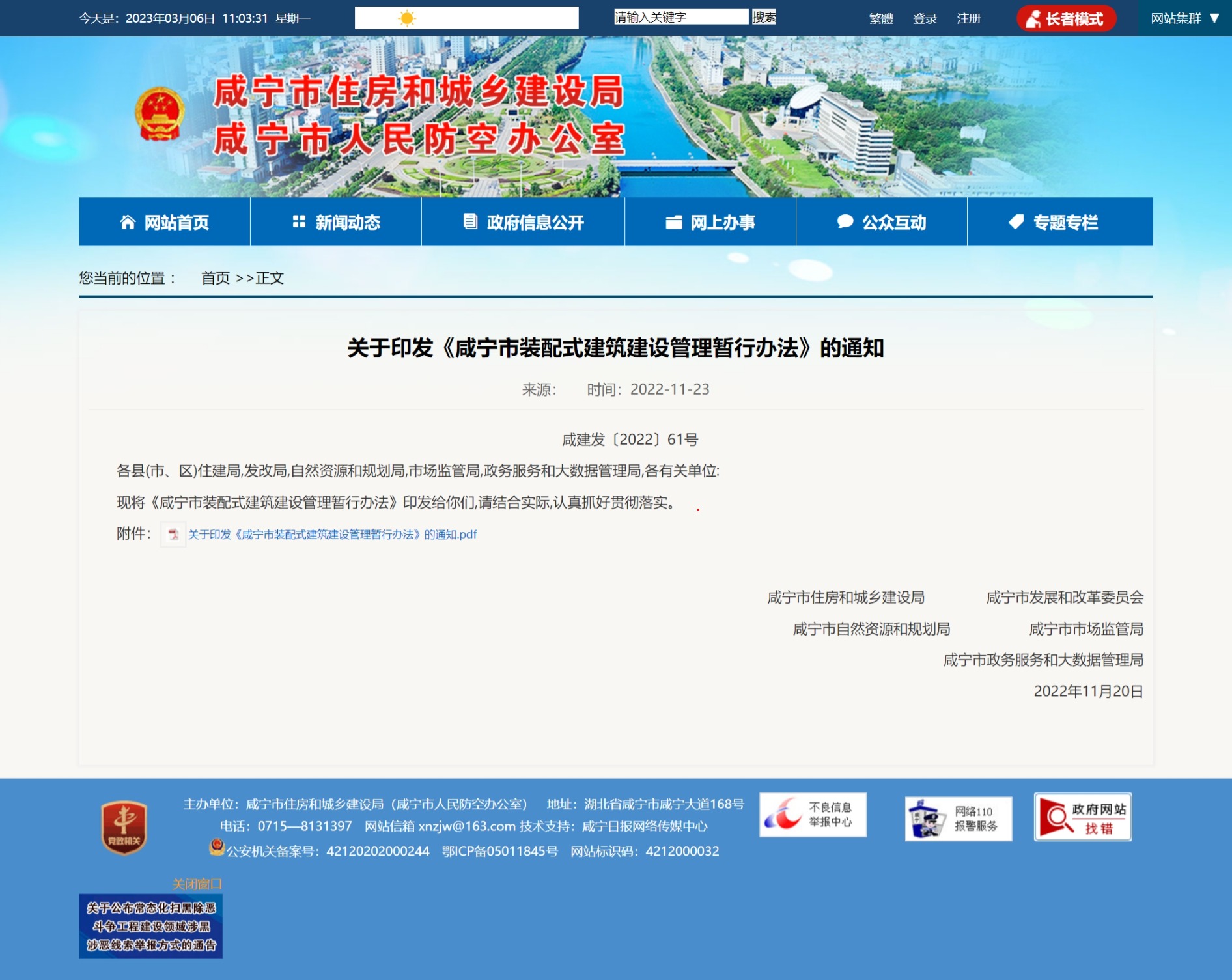
Task: Click the sun weather icon
Action: (407, 18)
